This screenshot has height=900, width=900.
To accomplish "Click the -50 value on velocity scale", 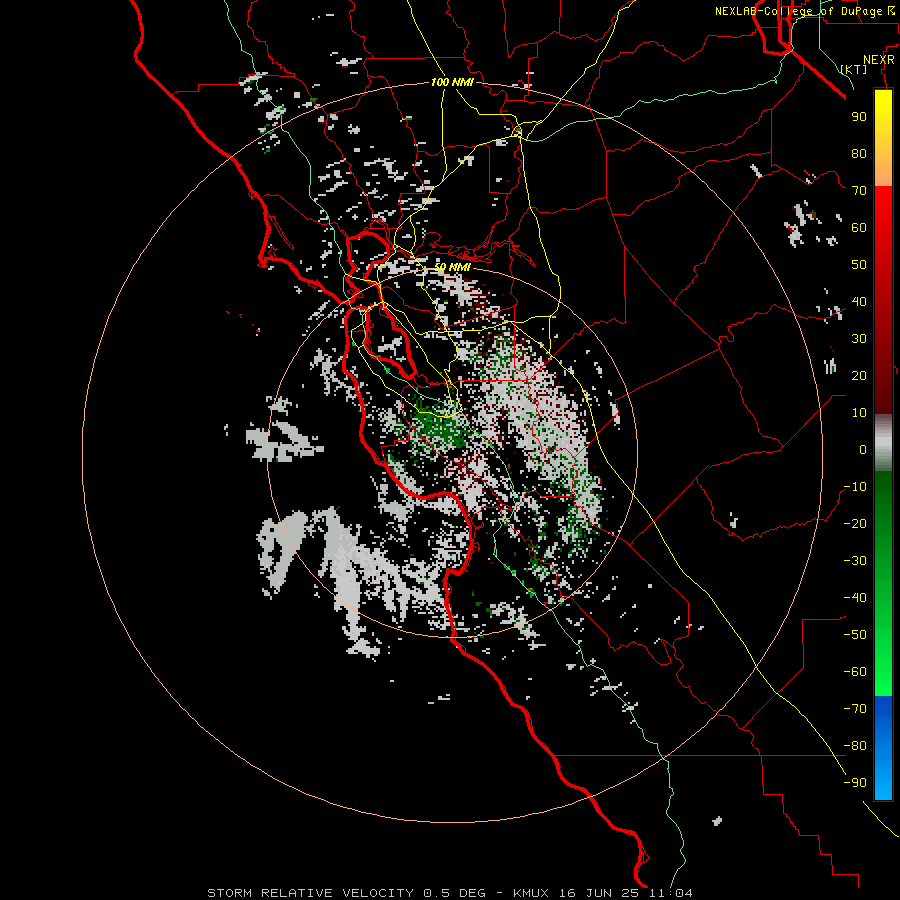I will coord(855,635).
